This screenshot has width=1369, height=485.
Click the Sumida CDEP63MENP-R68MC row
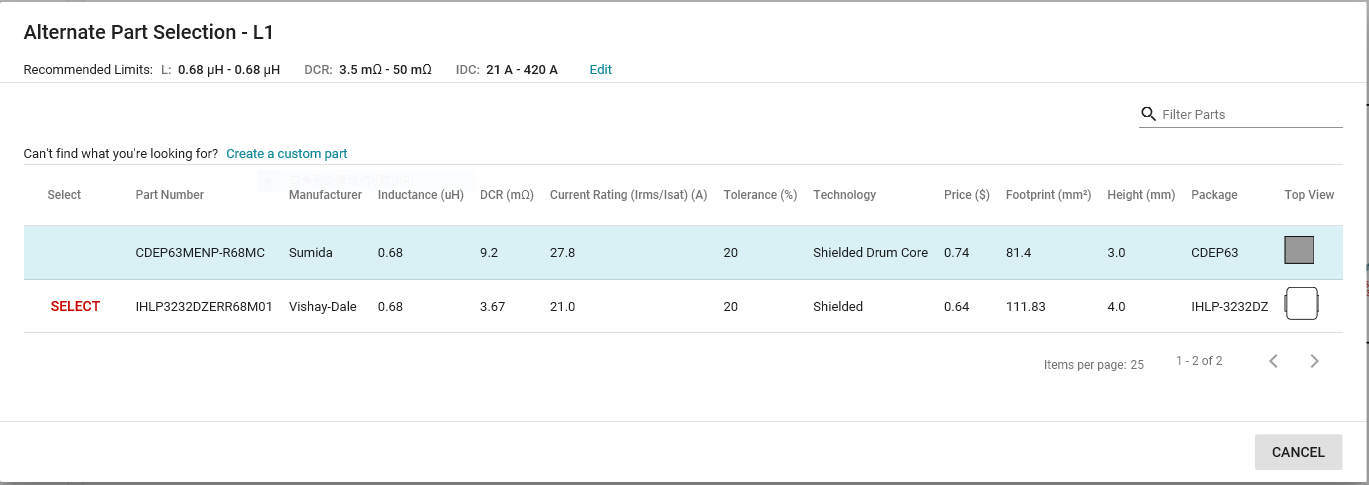[x=683, y=253]
